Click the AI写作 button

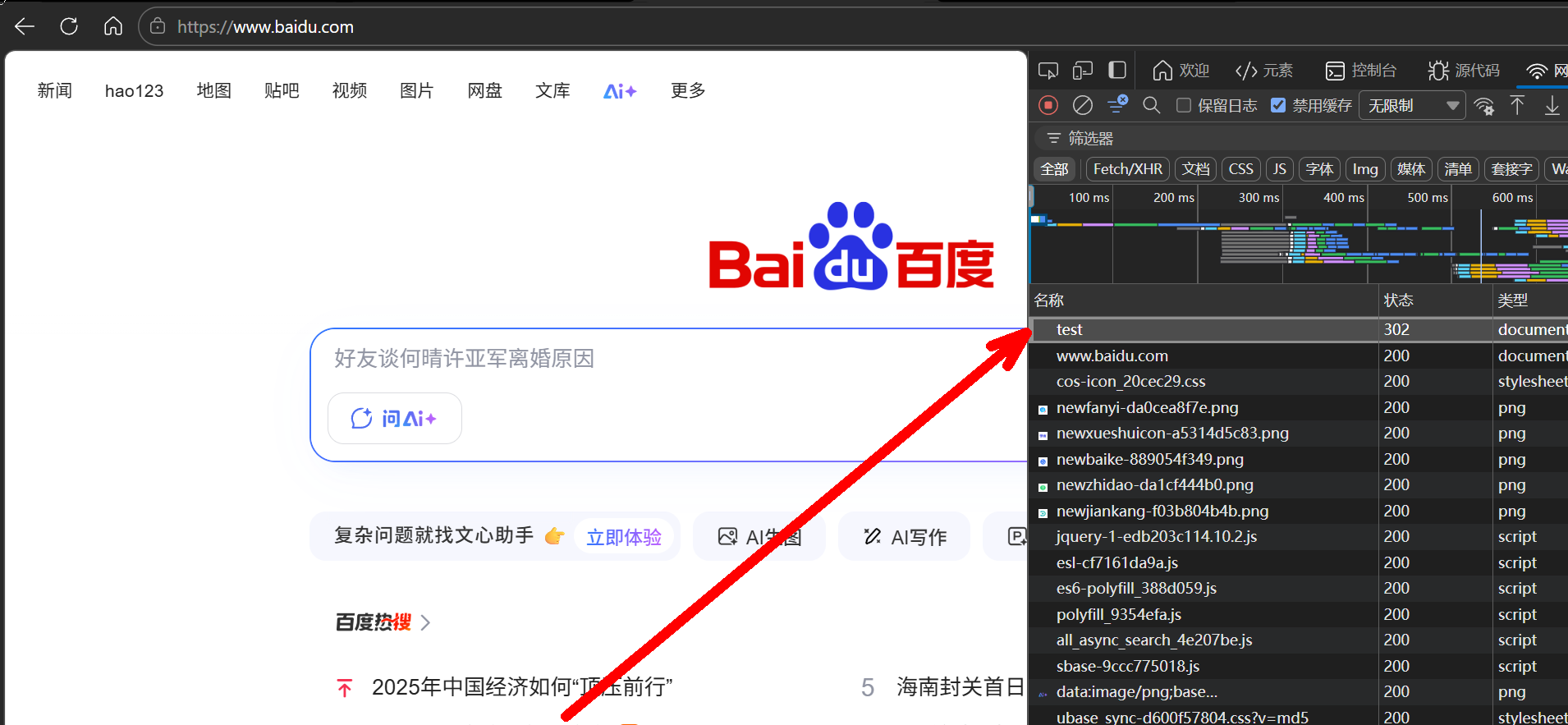pos(905,537)
